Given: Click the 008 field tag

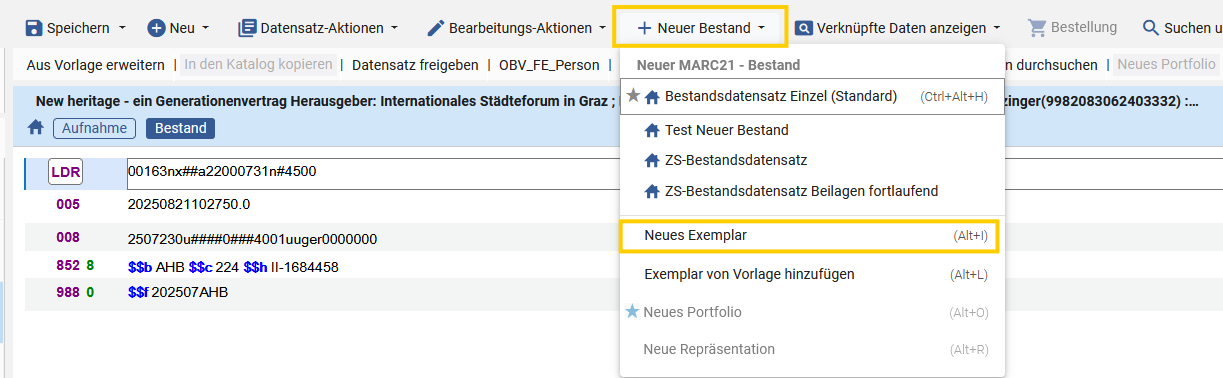Looking at the screenshot, I should click(x=68, y=238).
